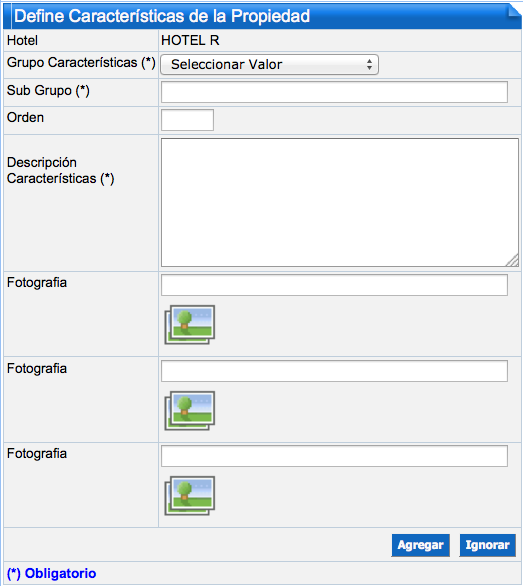Click the Grupo Características label
The image size is (523, 586).
(x=81, y=62)
